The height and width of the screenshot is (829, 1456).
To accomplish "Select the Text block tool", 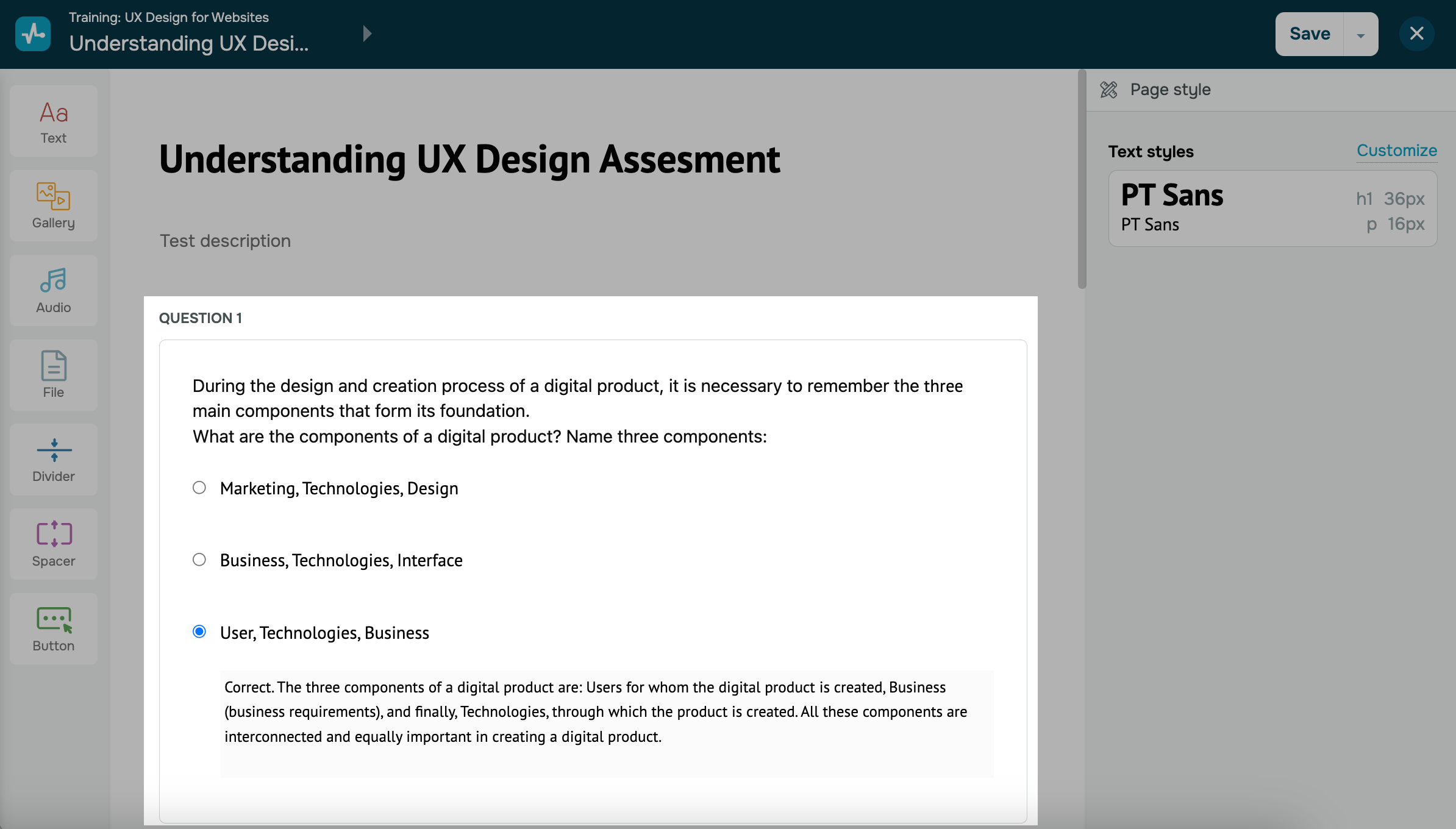I will pyautogui.click(x=54, y=121).
